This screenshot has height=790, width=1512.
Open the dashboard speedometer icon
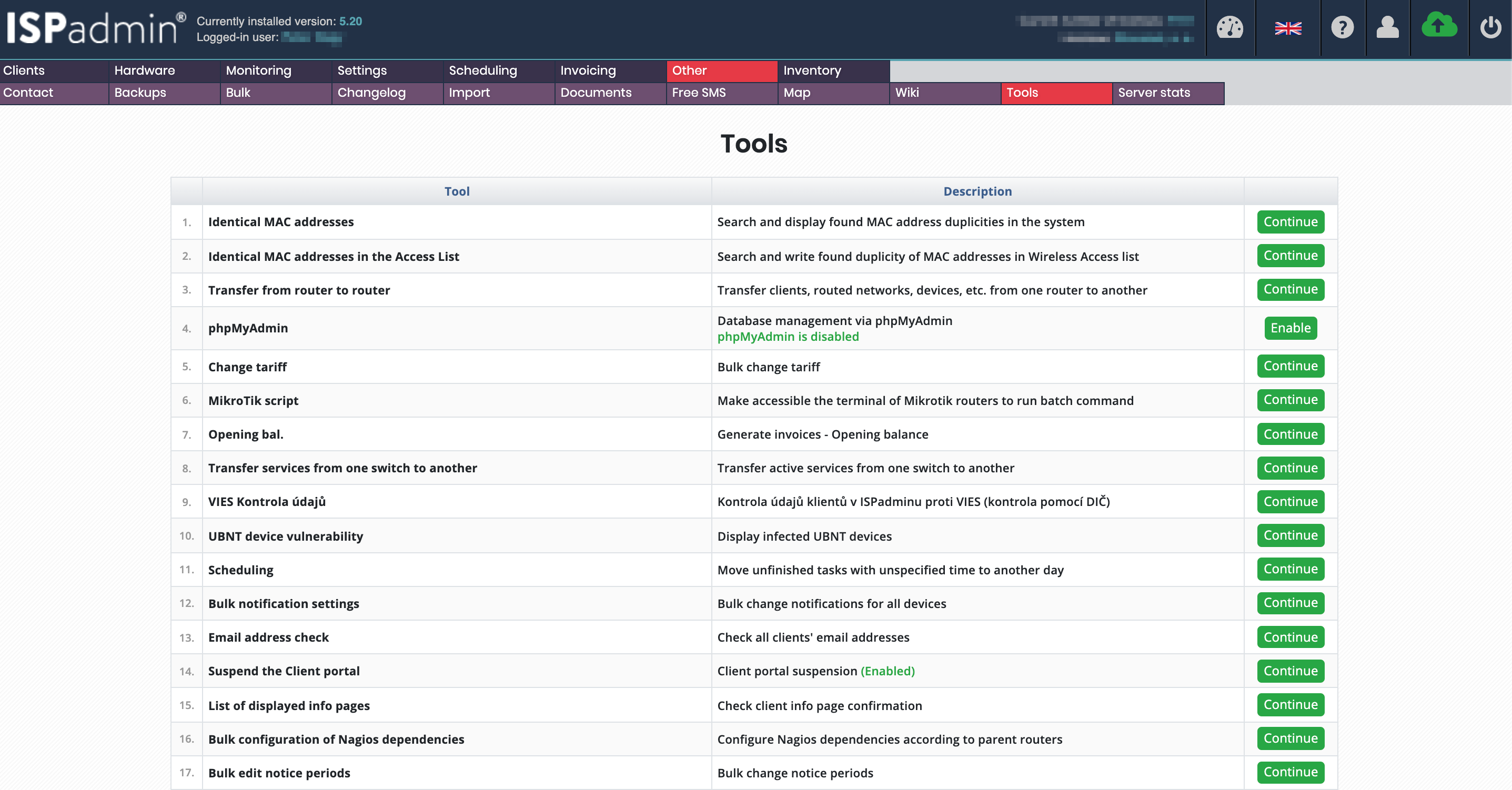pyautogui.click(x=1229, y=27)
